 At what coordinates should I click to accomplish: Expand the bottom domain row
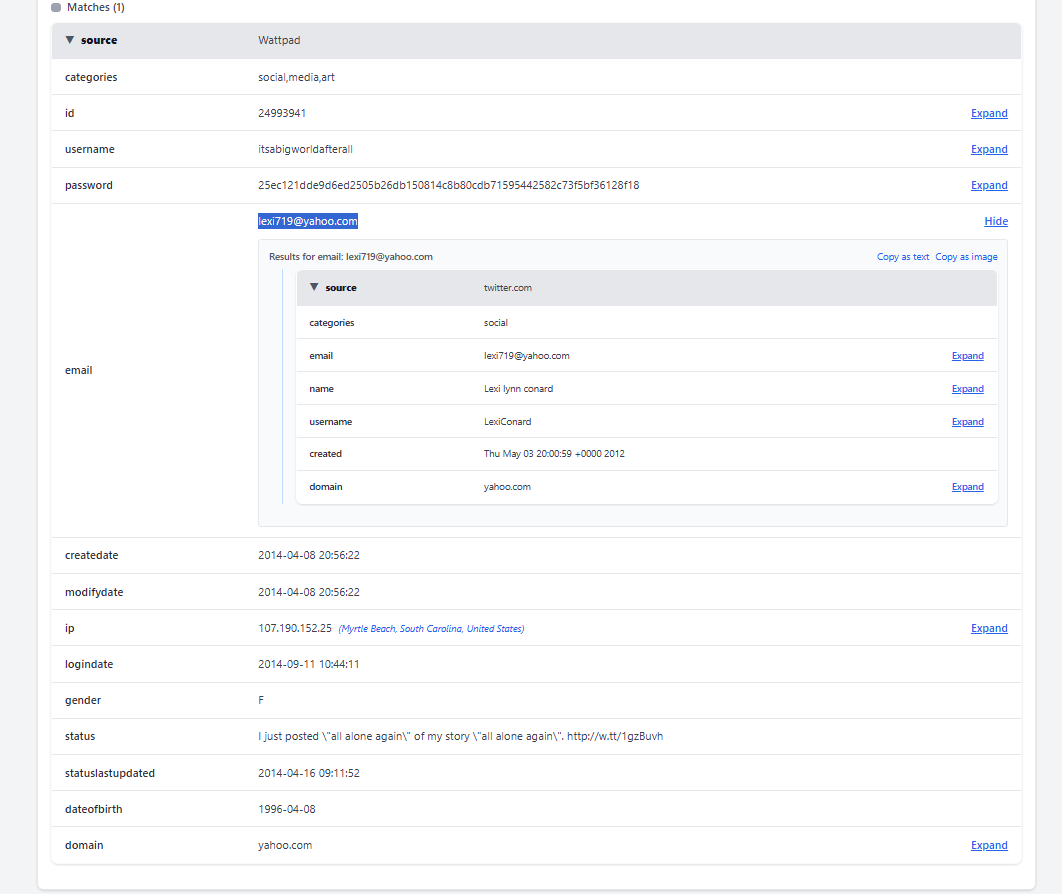tap(988, 845)
